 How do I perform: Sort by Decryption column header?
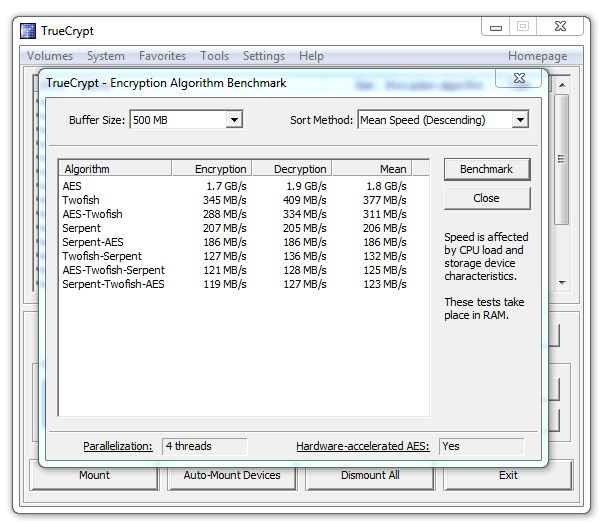pyautogui.click(x=292, y=169)
